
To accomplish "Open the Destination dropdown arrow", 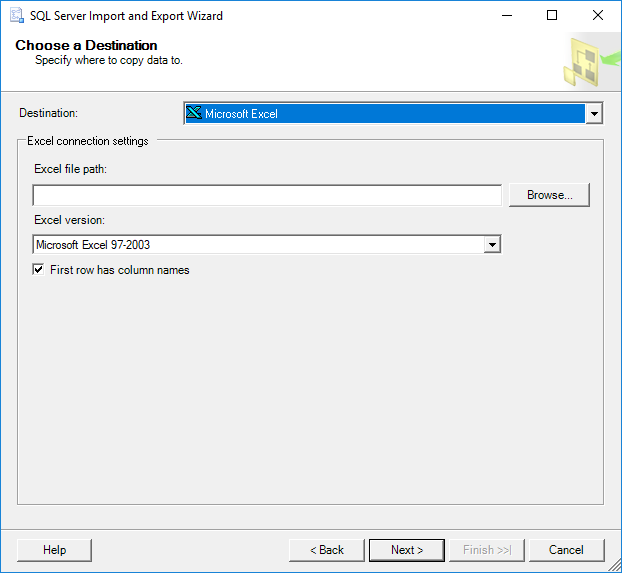I will click(x=594, y=113).
